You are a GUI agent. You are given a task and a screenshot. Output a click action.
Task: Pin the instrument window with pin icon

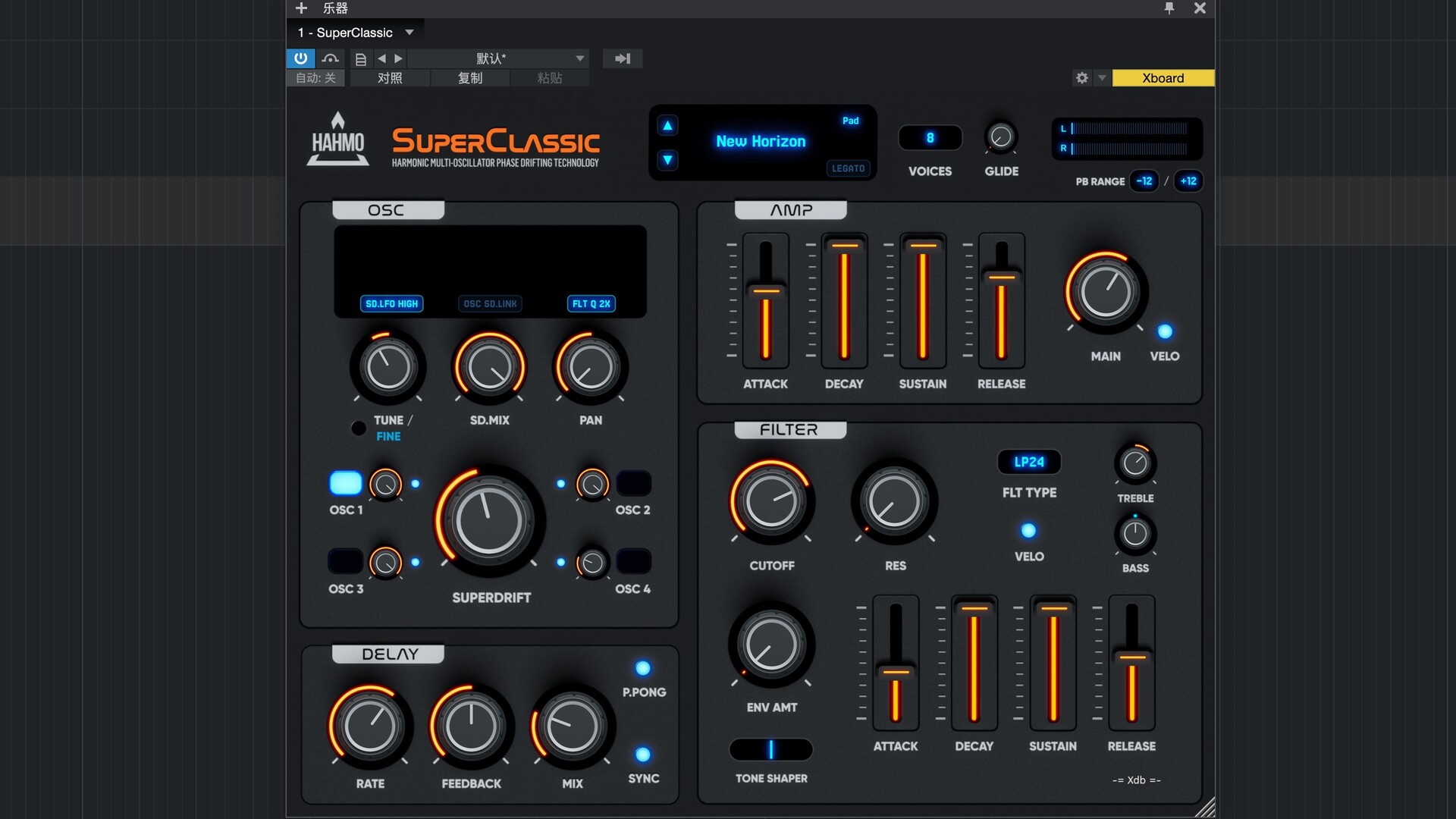tap(1169, 8)
